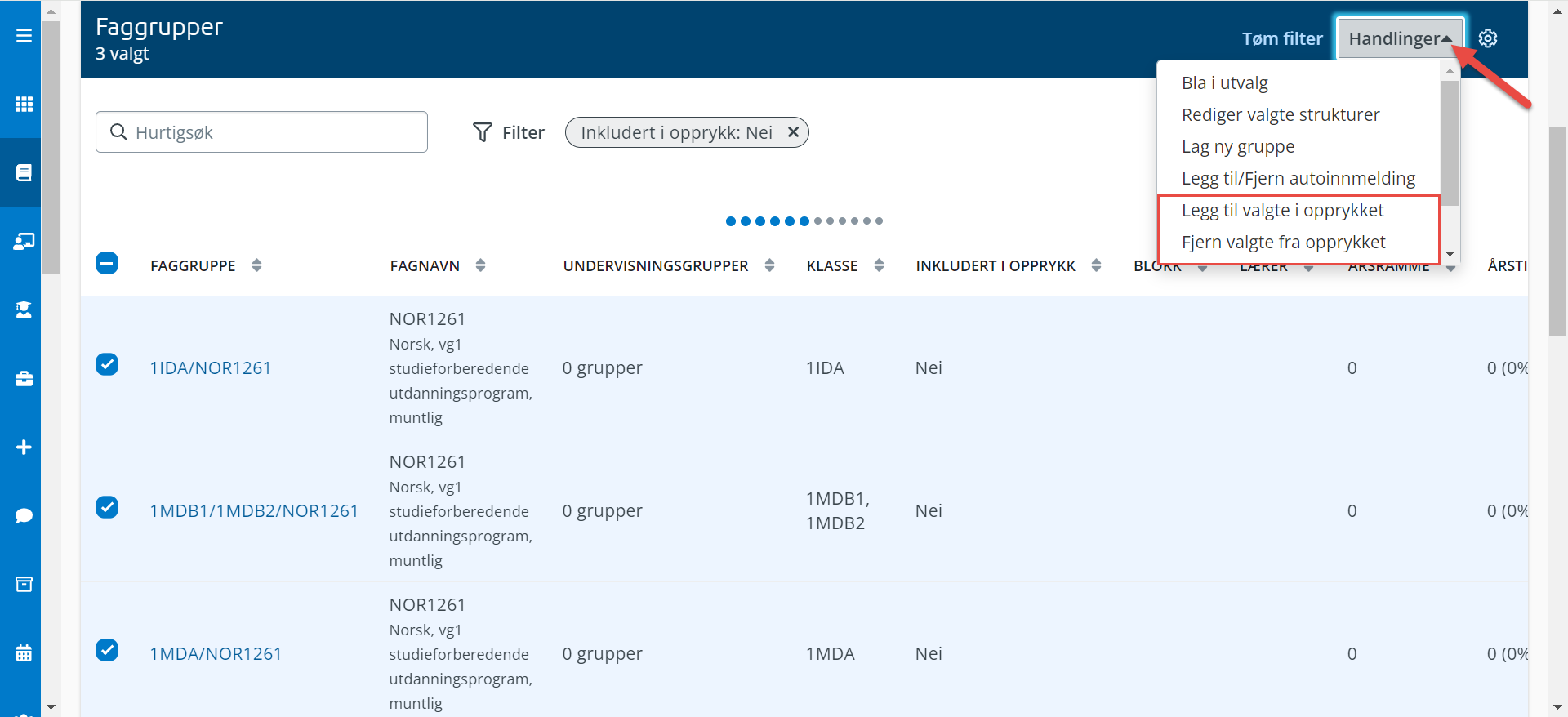The width and height of the screenshot is (1568, 717).
Task: Uncheck the 1IDA/NOR1261 row checkbox
Action: 107,364
